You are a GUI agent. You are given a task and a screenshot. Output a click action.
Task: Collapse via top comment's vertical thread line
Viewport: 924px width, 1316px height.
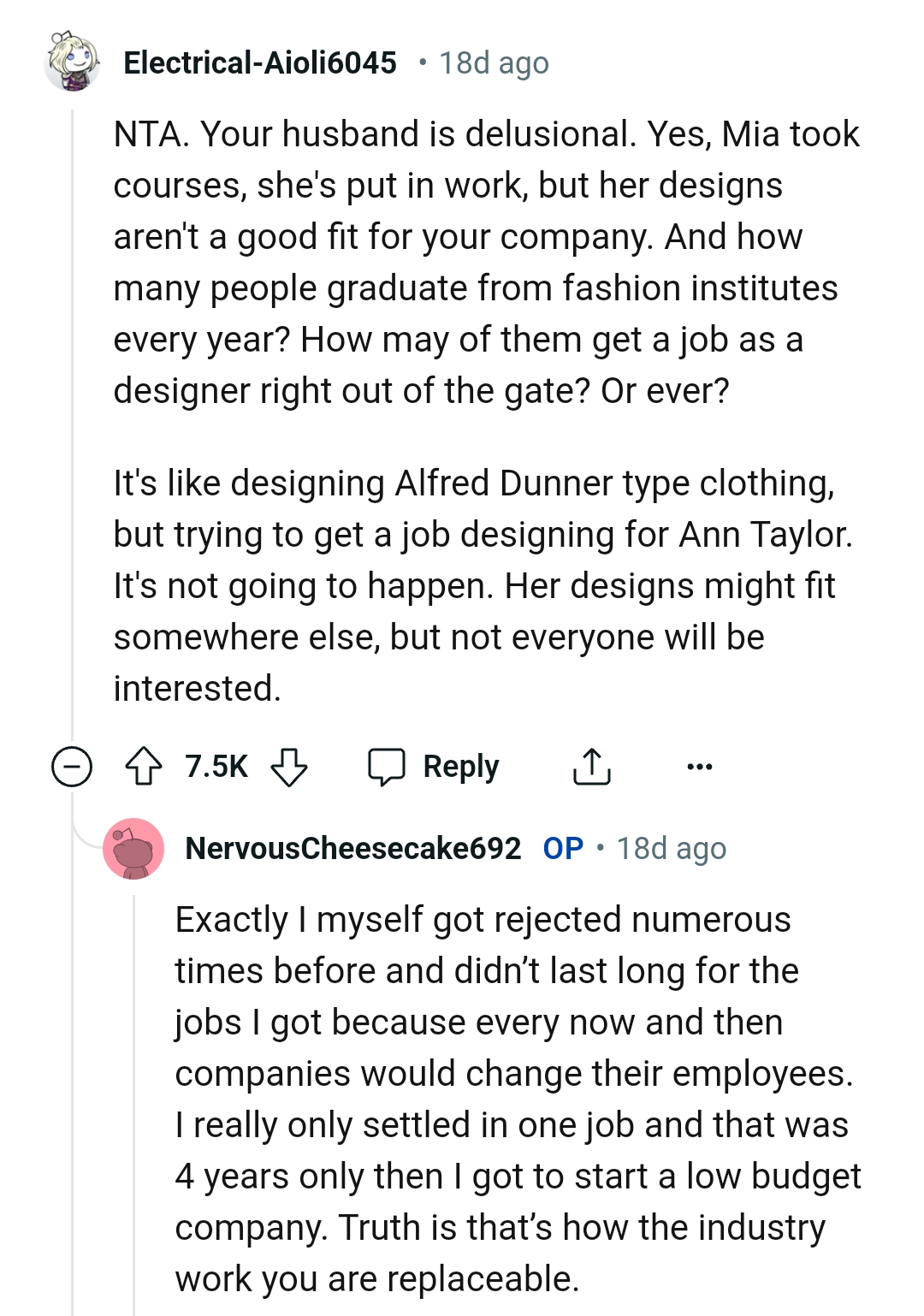(x=73, y=428)
